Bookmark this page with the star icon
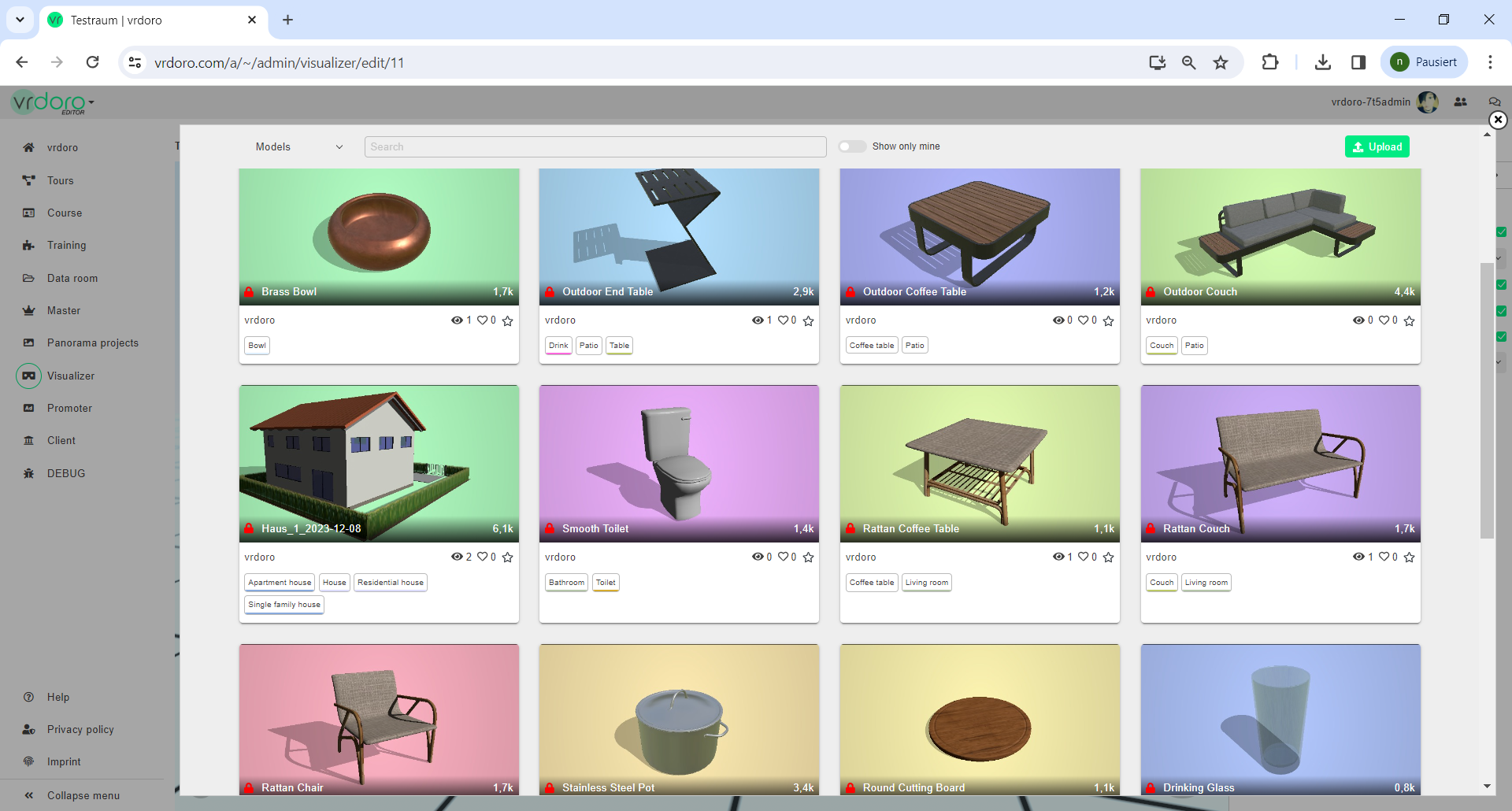 point(1220,62)
